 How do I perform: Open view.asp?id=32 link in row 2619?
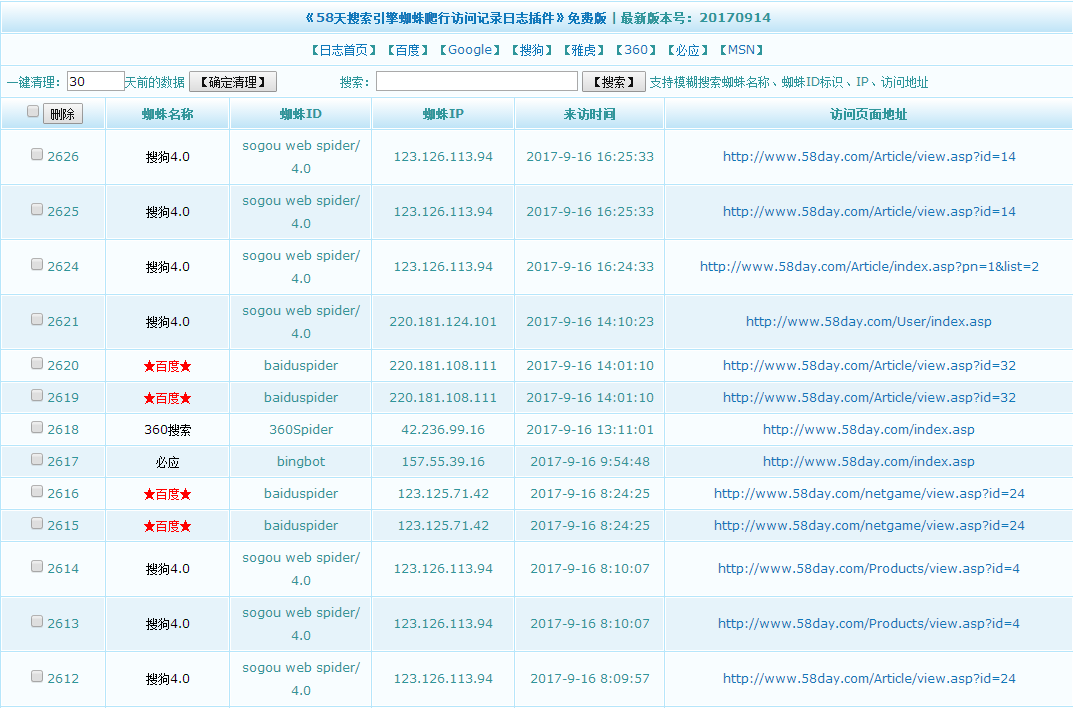(869, 397)
